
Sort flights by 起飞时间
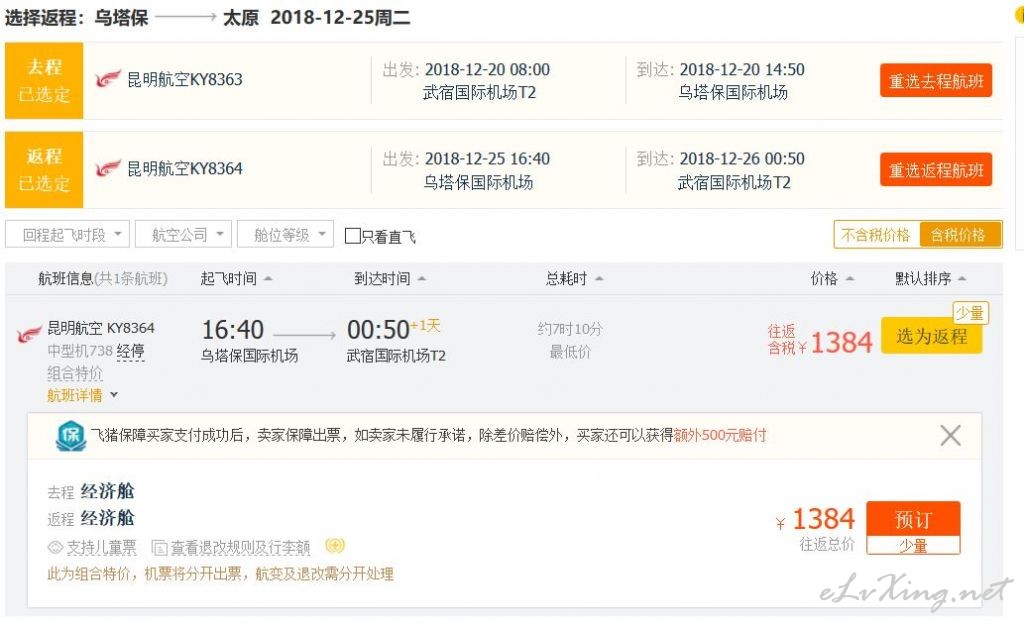pos(236,279)
